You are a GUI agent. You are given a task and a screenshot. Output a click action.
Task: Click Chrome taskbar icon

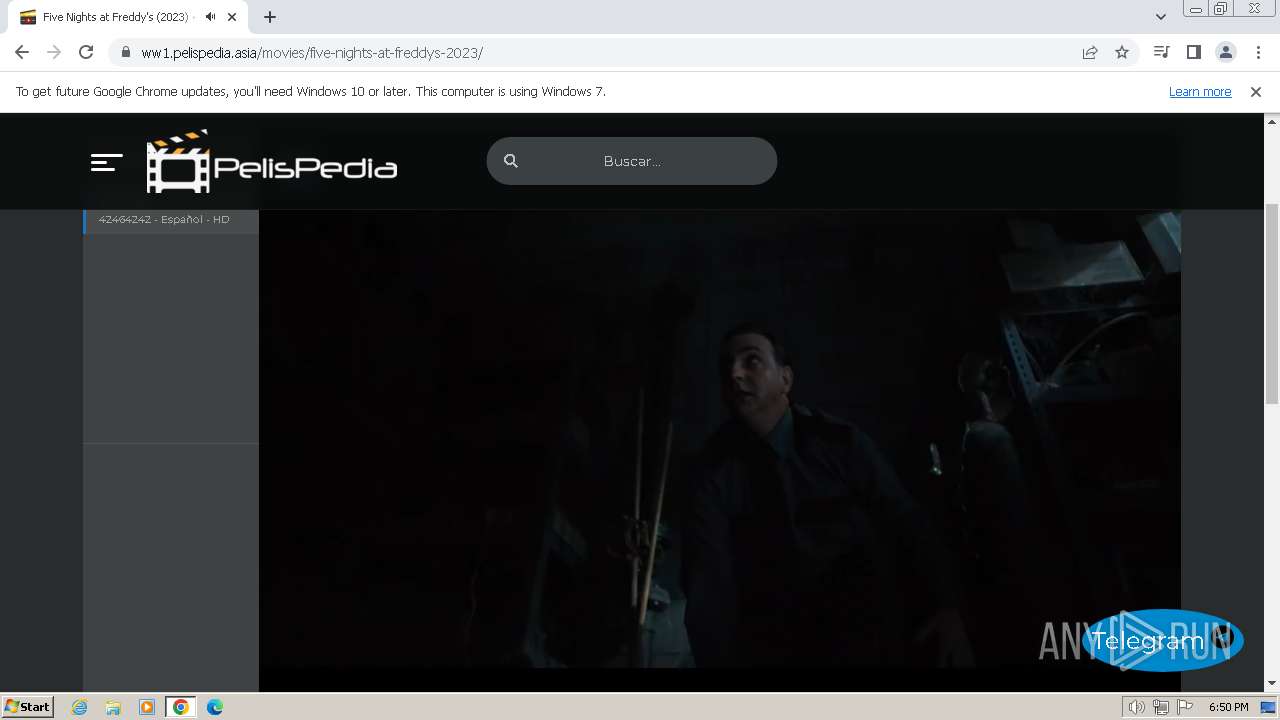[181, 707]
